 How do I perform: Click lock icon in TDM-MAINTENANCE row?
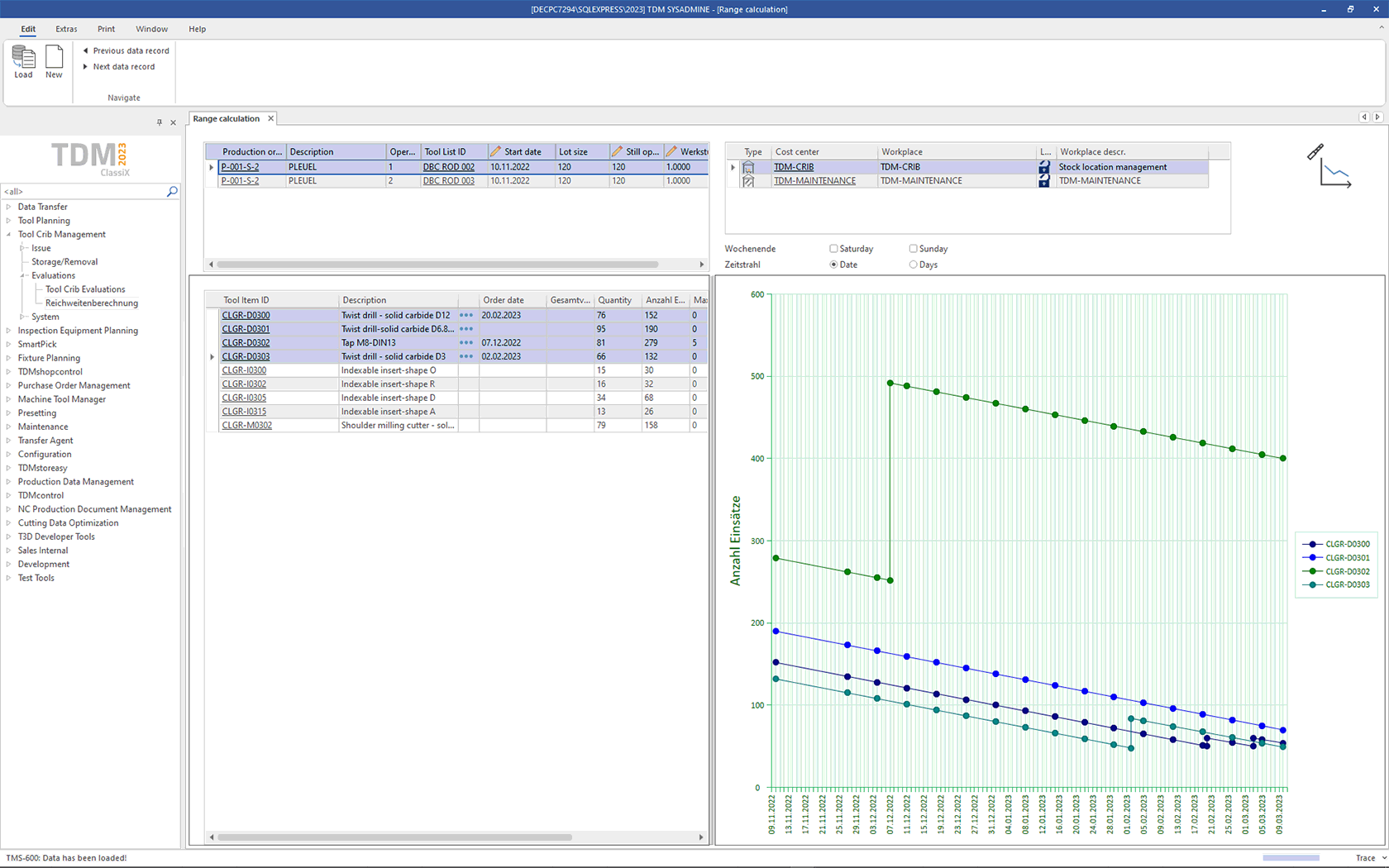[1044, 181]
